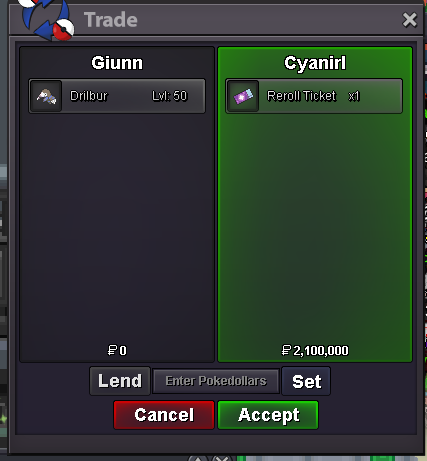This screenshot has height=461, width=427.
Task: Click Giunn's player name header
Action: (x=117, y=63)
